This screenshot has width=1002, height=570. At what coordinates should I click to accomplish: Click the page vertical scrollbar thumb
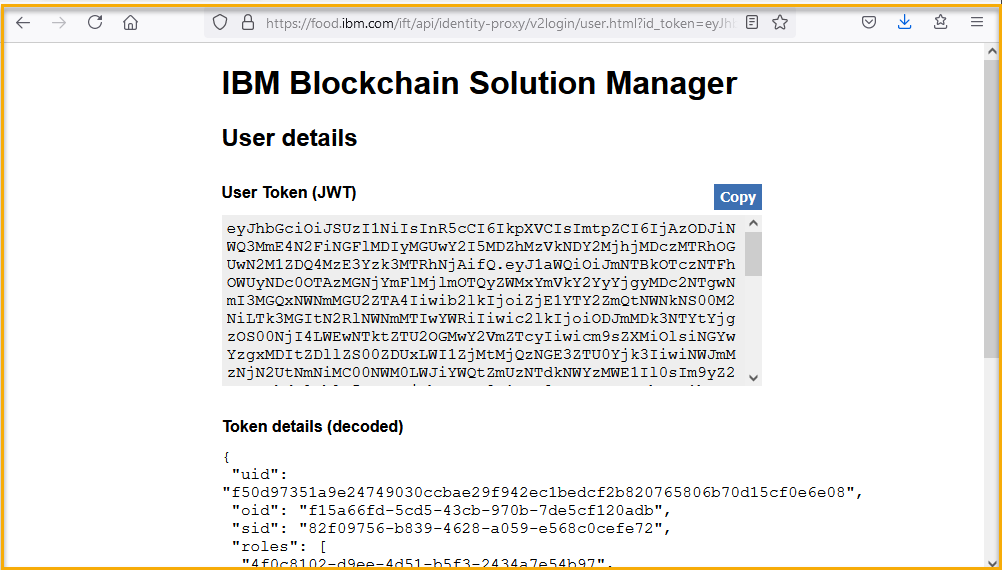point(992,209)
